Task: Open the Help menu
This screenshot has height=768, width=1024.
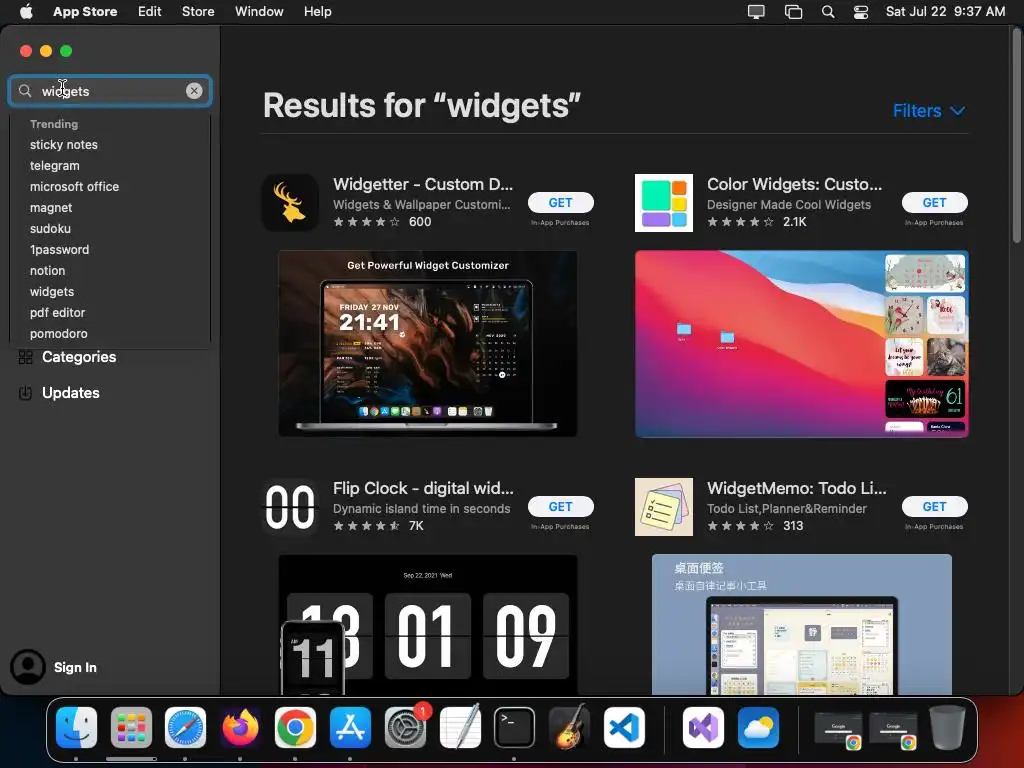Action: point(317,12)
